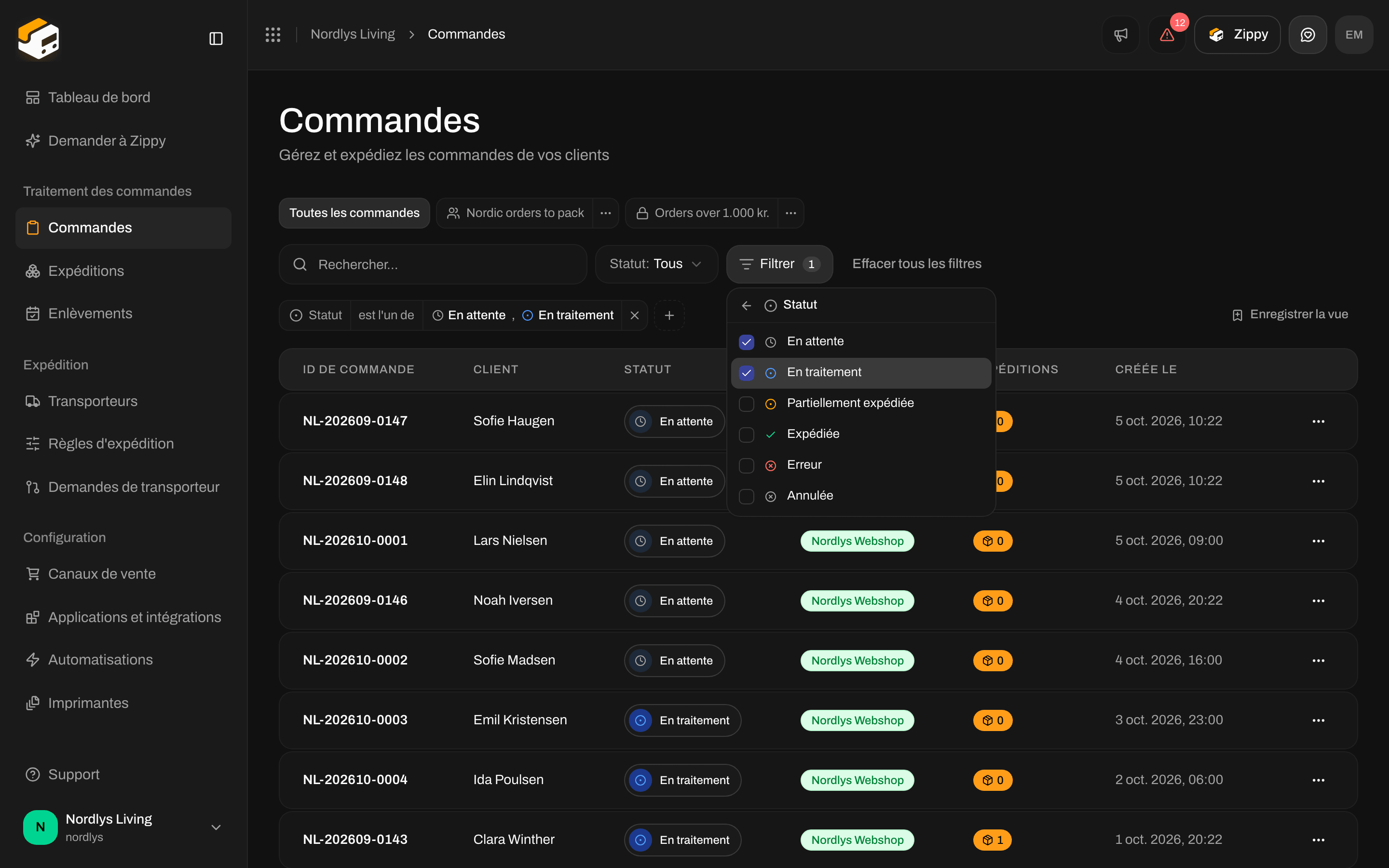The image size is (1389, 868).
Task: Sort by CRÉÉE LE column header
Action: pyautogui.click(x=1145, y=370)
